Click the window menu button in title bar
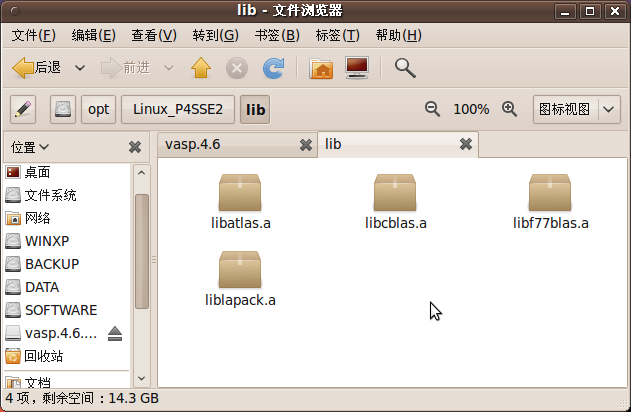 point(14,11)
